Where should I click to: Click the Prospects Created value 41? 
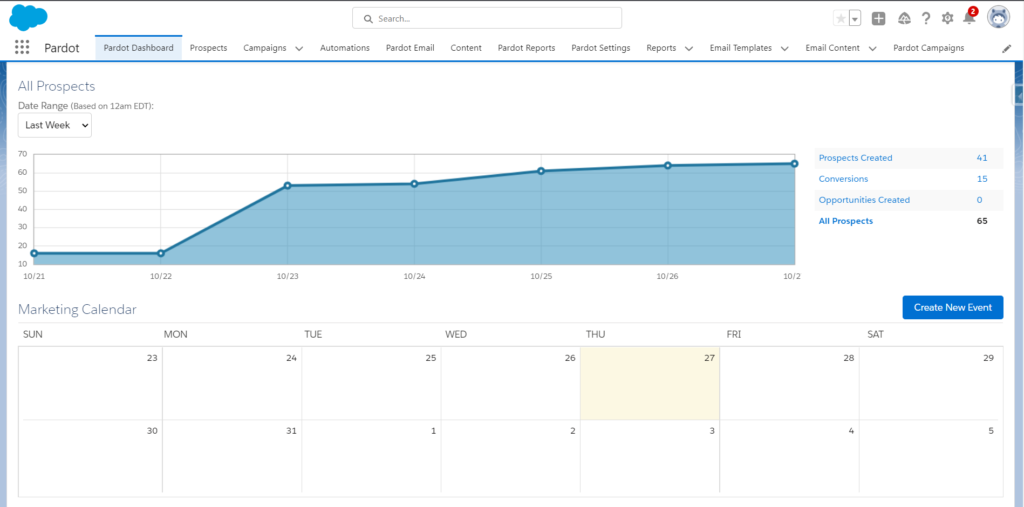982,157
